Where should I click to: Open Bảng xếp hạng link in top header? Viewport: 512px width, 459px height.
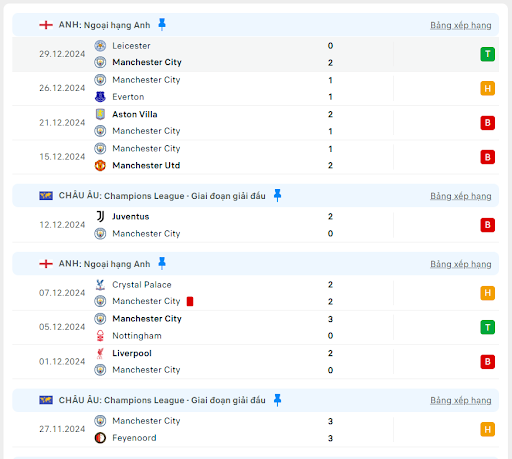point(461,25)
